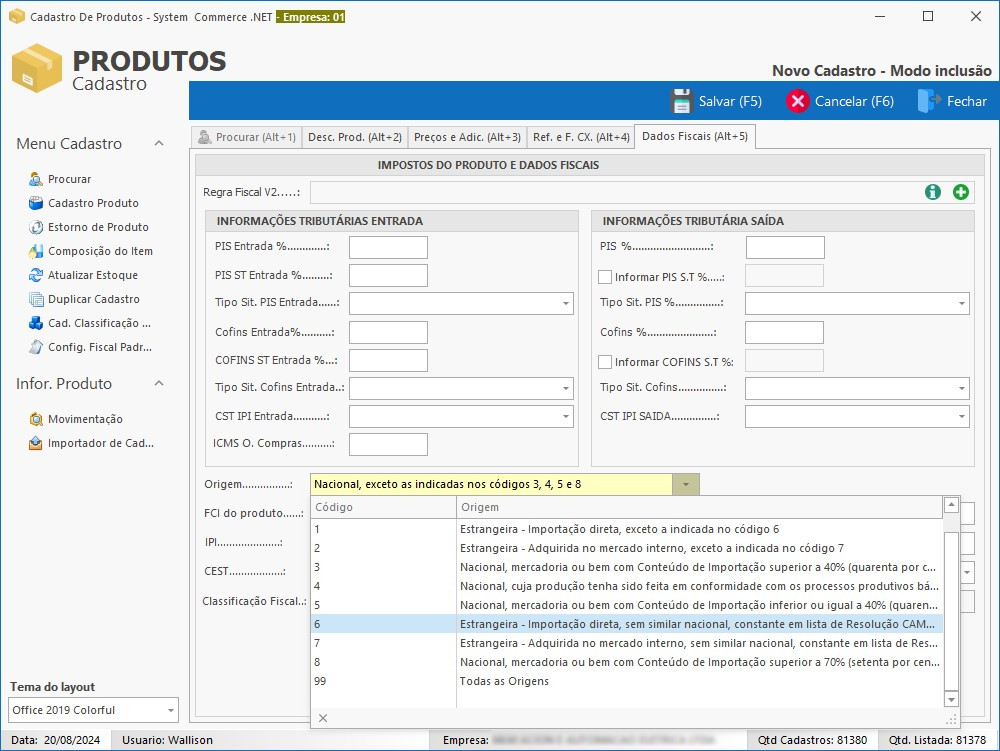
Task: Click the green plus icon to add a fiscal rule
Action: click(960, 192)
